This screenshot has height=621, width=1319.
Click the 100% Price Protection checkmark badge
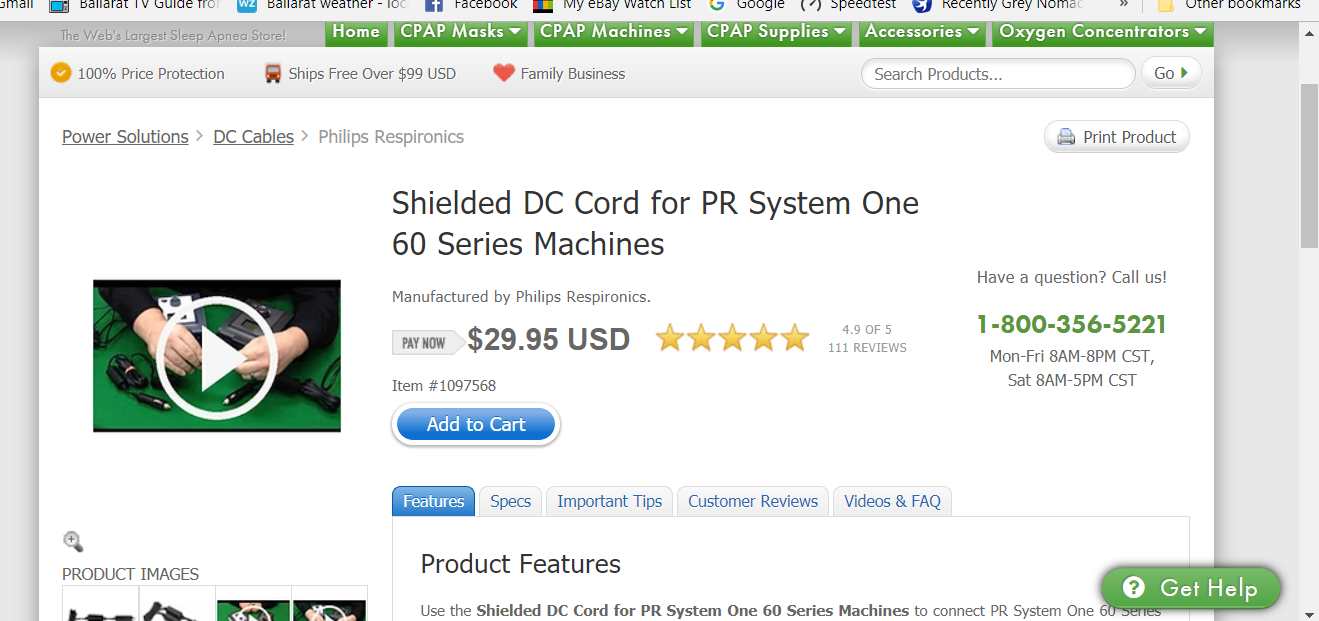[x=61, y=73]
